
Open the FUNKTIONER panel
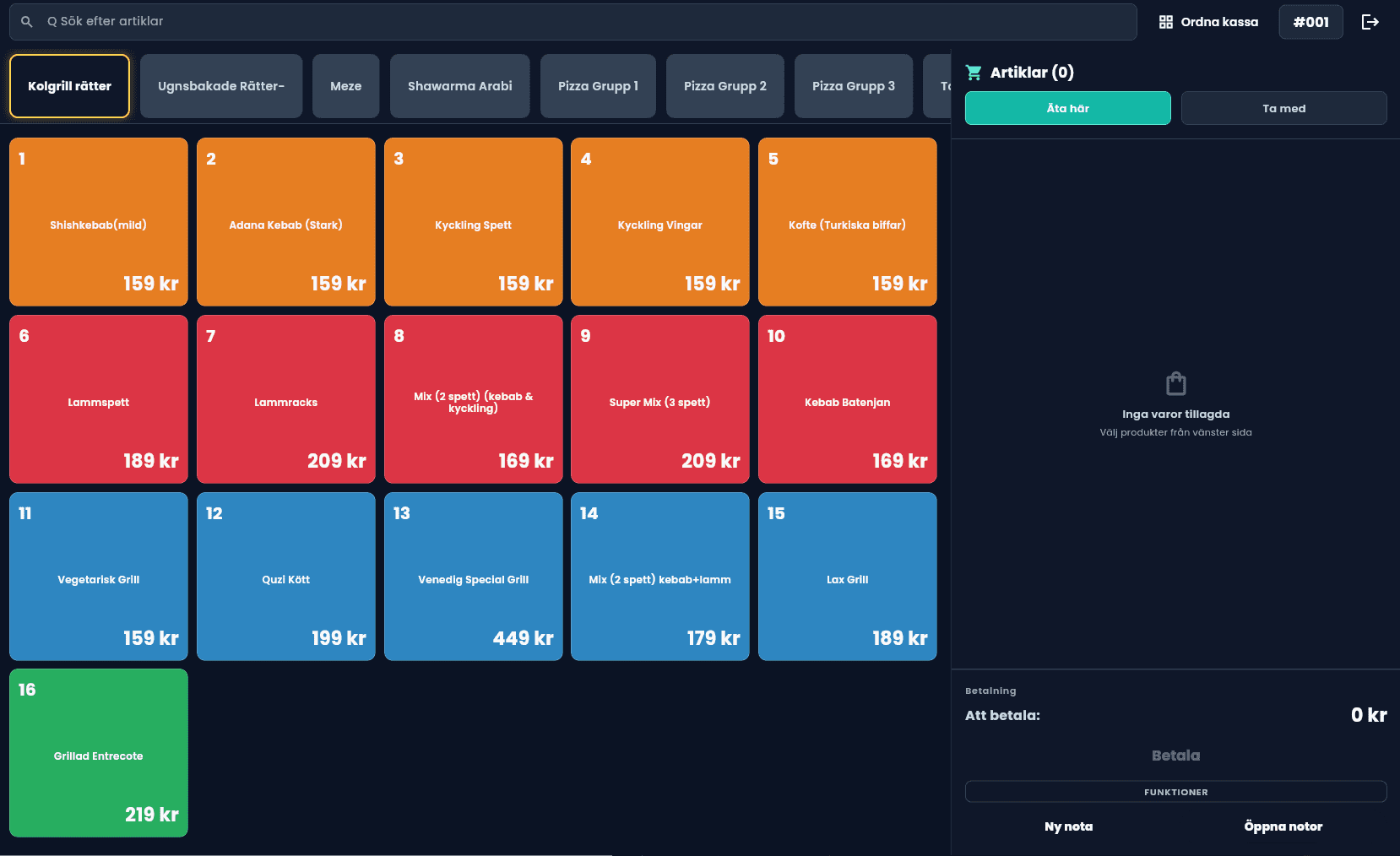[1175, 791]
